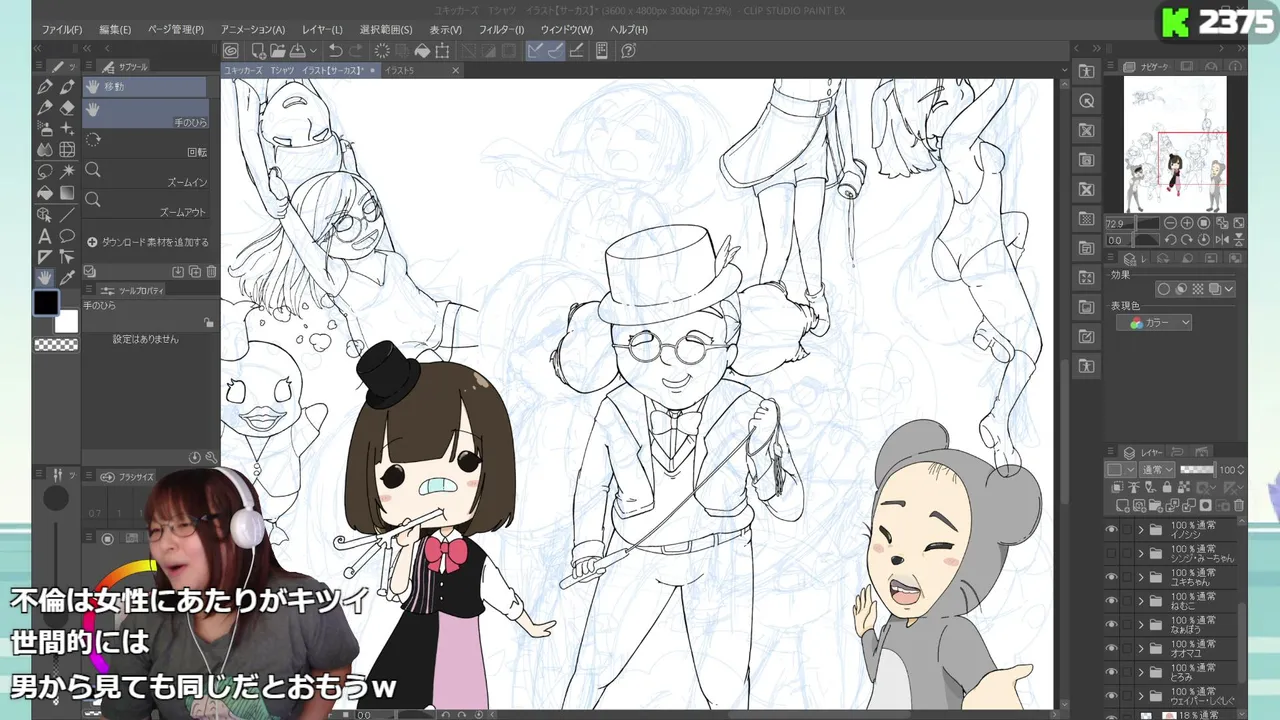Select the Text tool (A icon)
This screenshot has width=1280, height=720.
pyautogui.click(x=45, y=237)
